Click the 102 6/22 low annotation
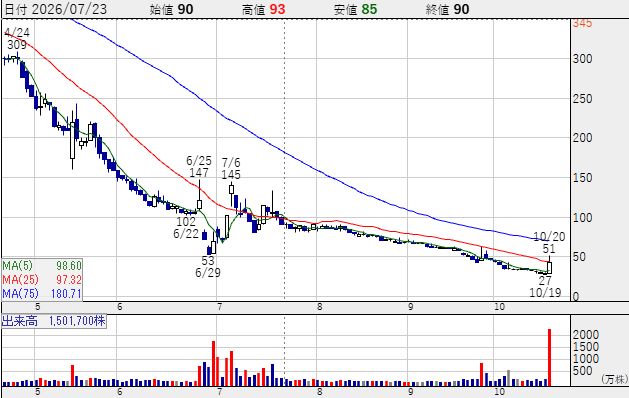This screenshot has width=629, height=398. tap(186, 227)
